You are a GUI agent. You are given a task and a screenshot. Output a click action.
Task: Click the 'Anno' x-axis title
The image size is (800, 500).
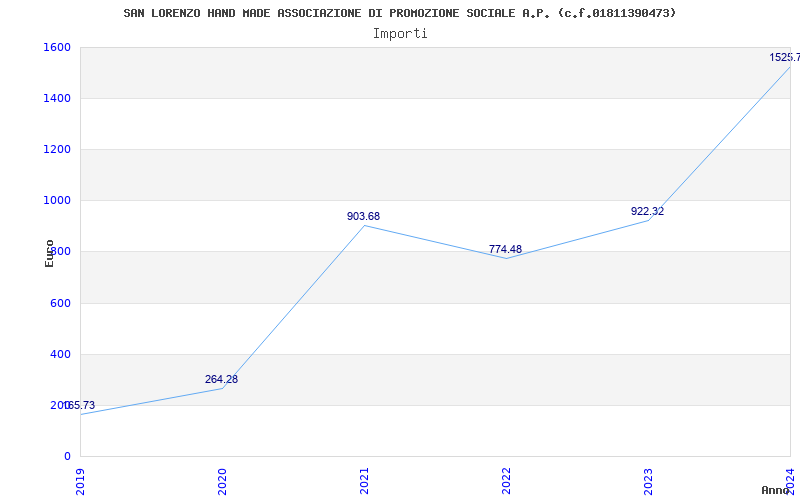click(776, 490)
